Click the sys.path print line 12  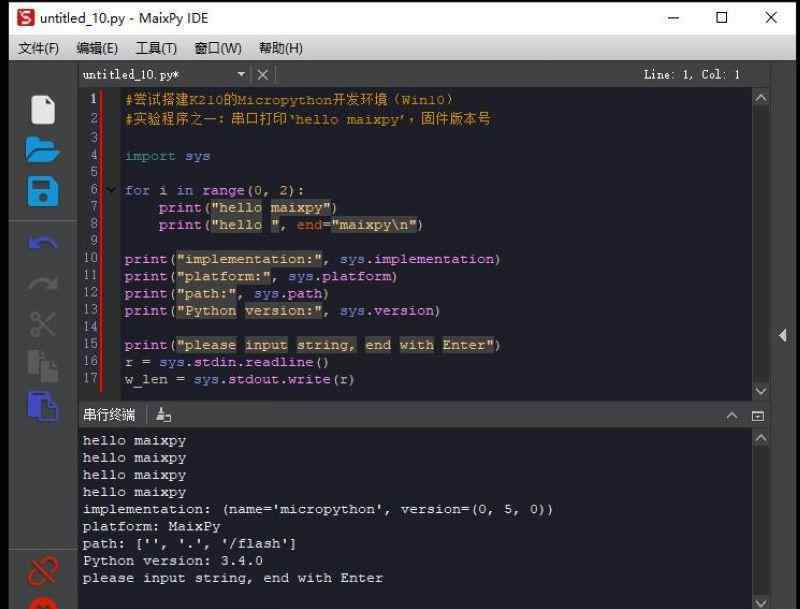pos(227,293)
